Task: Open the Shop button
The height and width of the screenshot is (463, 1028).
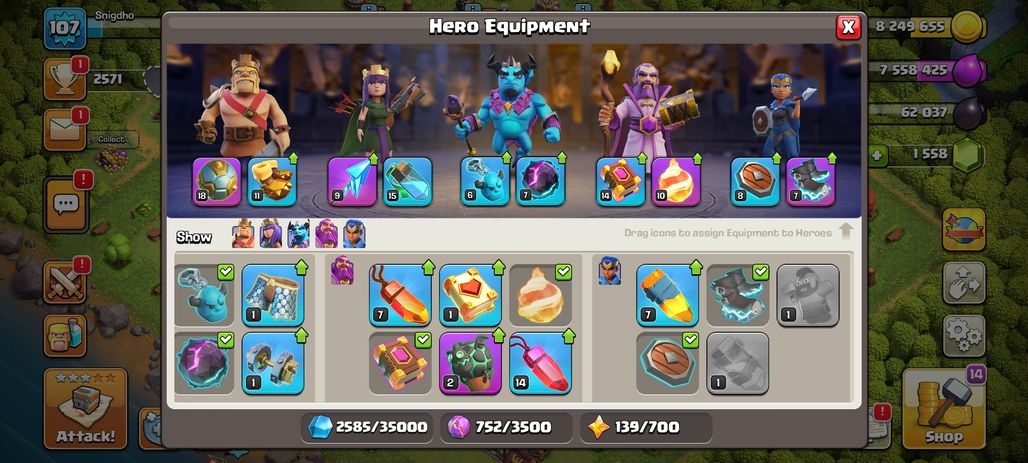Action: click(x=943, y=409)
